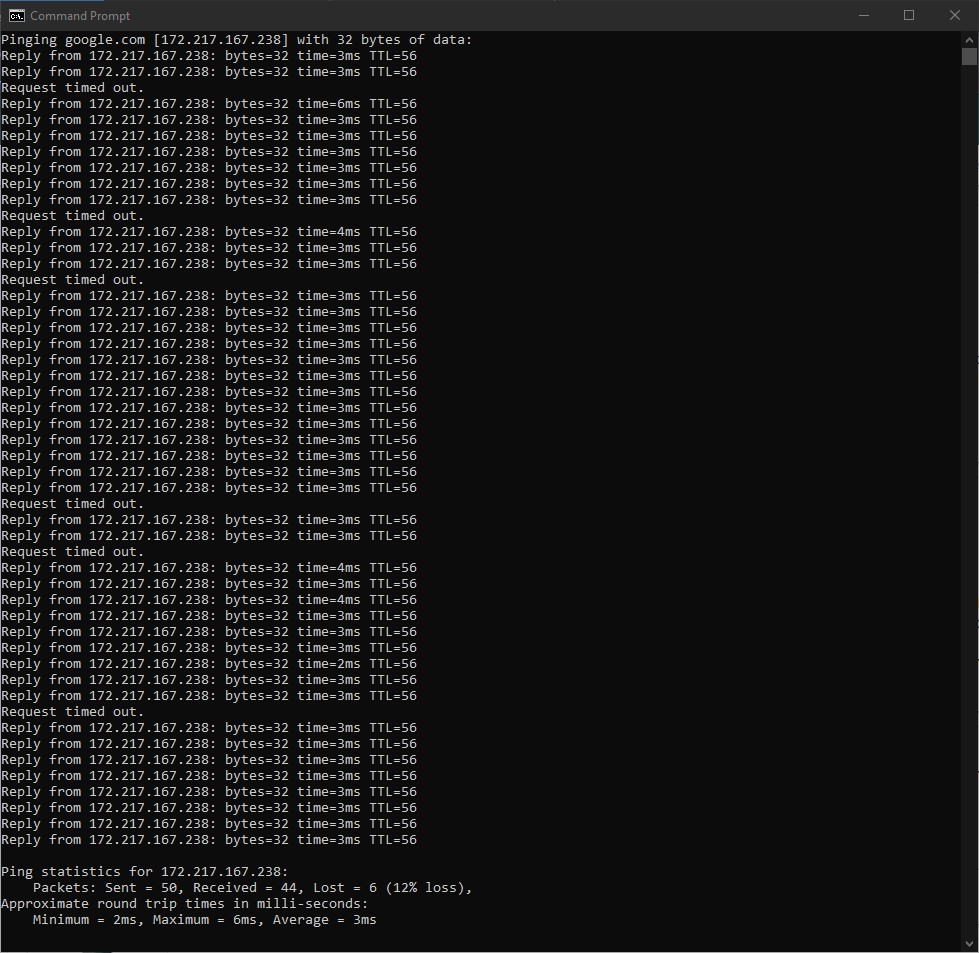This screenshot has width=979, height=953.
Task: Click the vertical scrollbar thumb
Action: (x=968, y=57)
